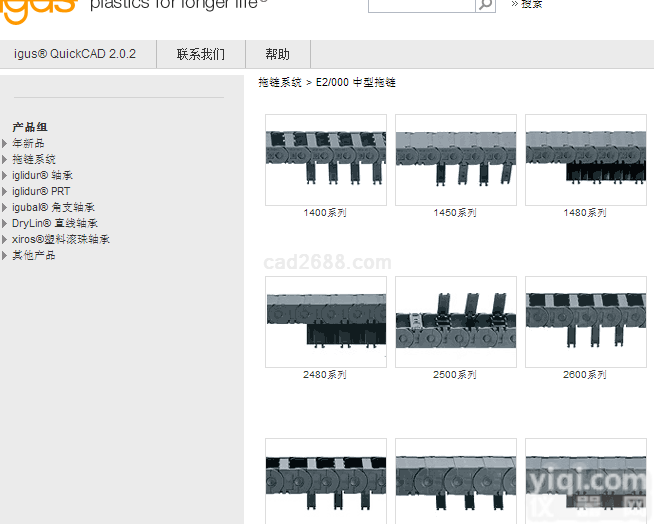Click the search input field

421,5
